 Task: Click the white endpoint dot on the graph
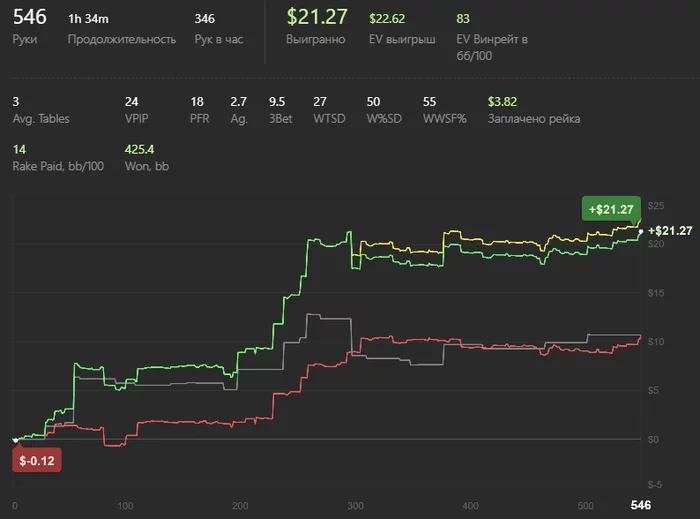(x=641, y=232)
